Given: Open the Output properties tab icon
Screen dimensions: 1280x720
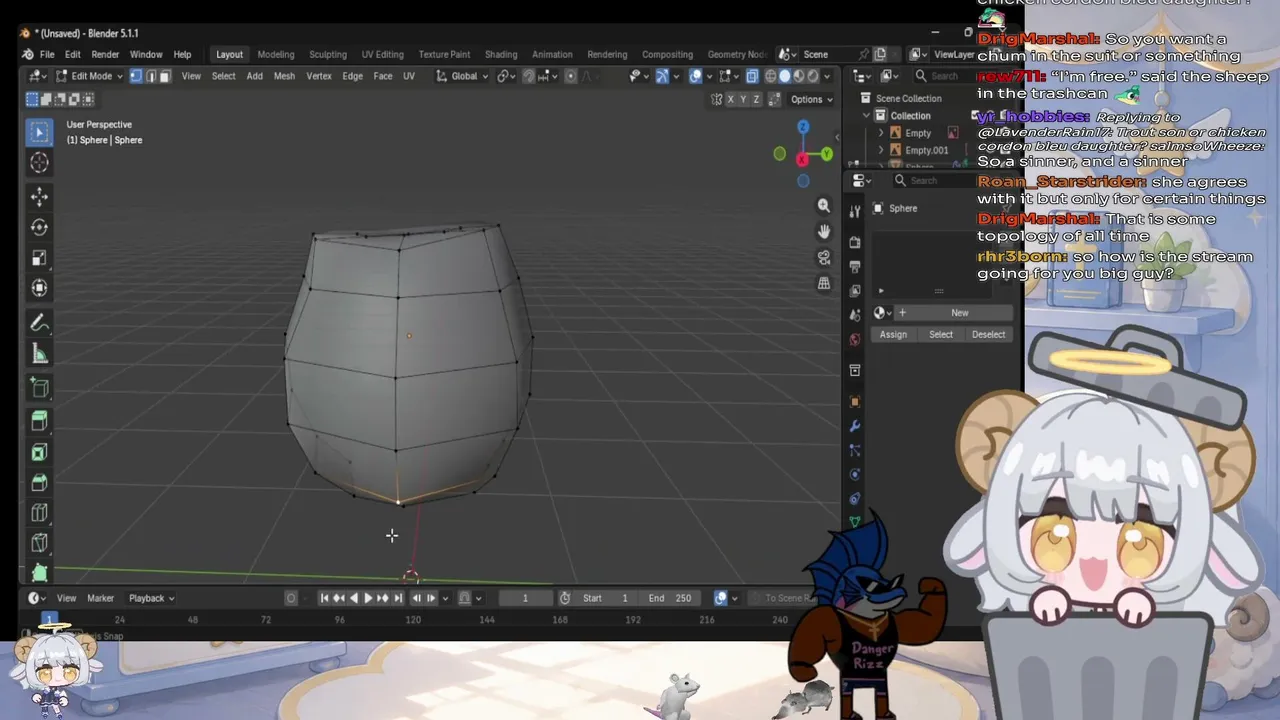Looking at the screenshot, I should [855, 266].
